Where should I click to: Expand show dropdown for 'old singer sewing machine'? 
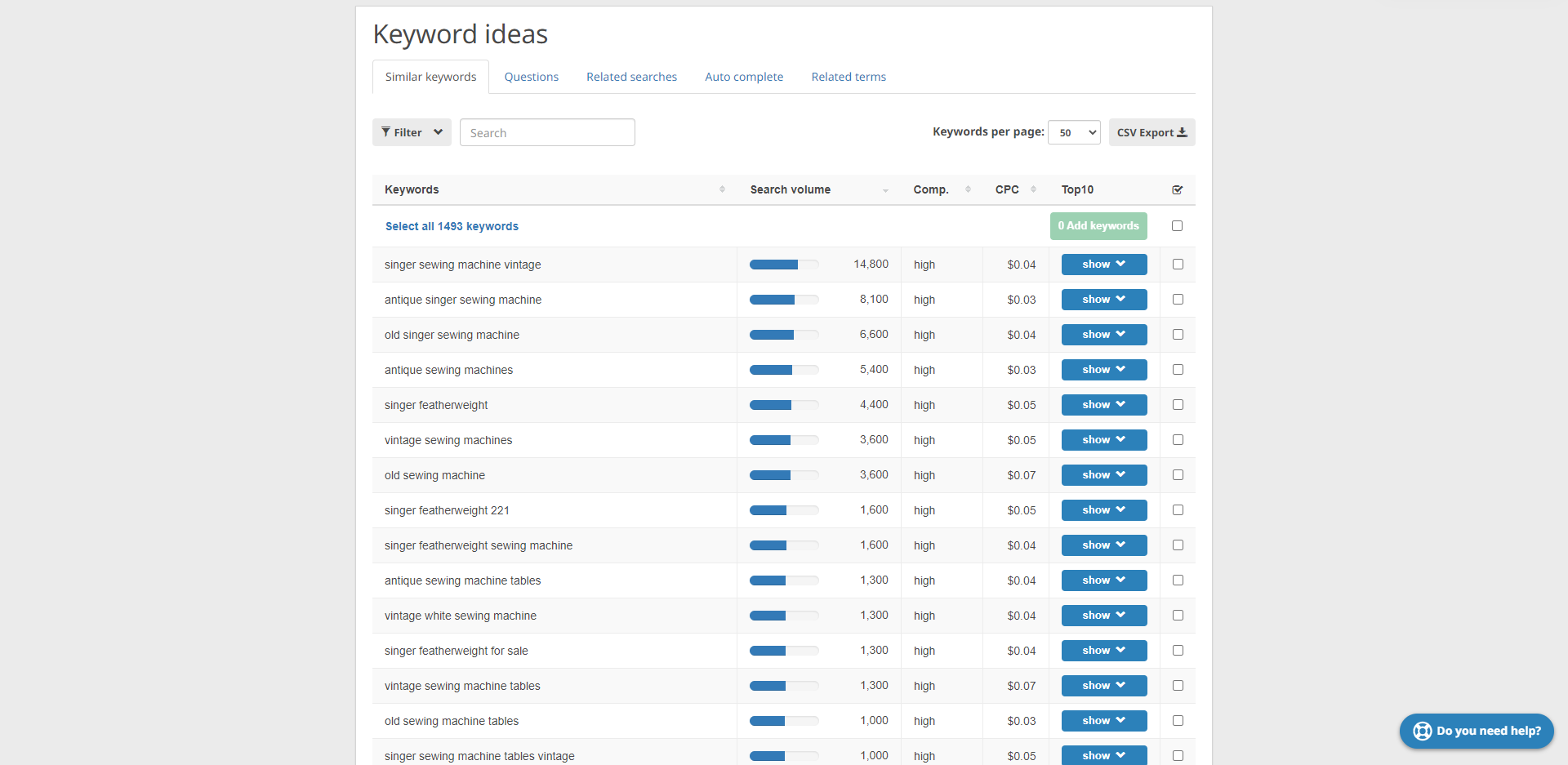1103,334
